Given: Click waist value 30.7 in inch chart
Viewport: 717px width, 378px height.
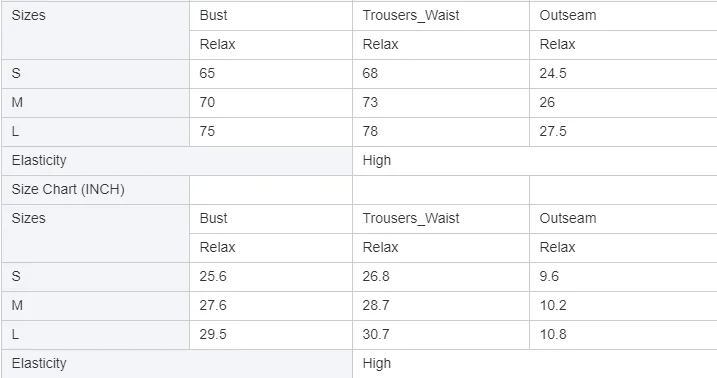Looking at the screenshot, I should 441,335.
